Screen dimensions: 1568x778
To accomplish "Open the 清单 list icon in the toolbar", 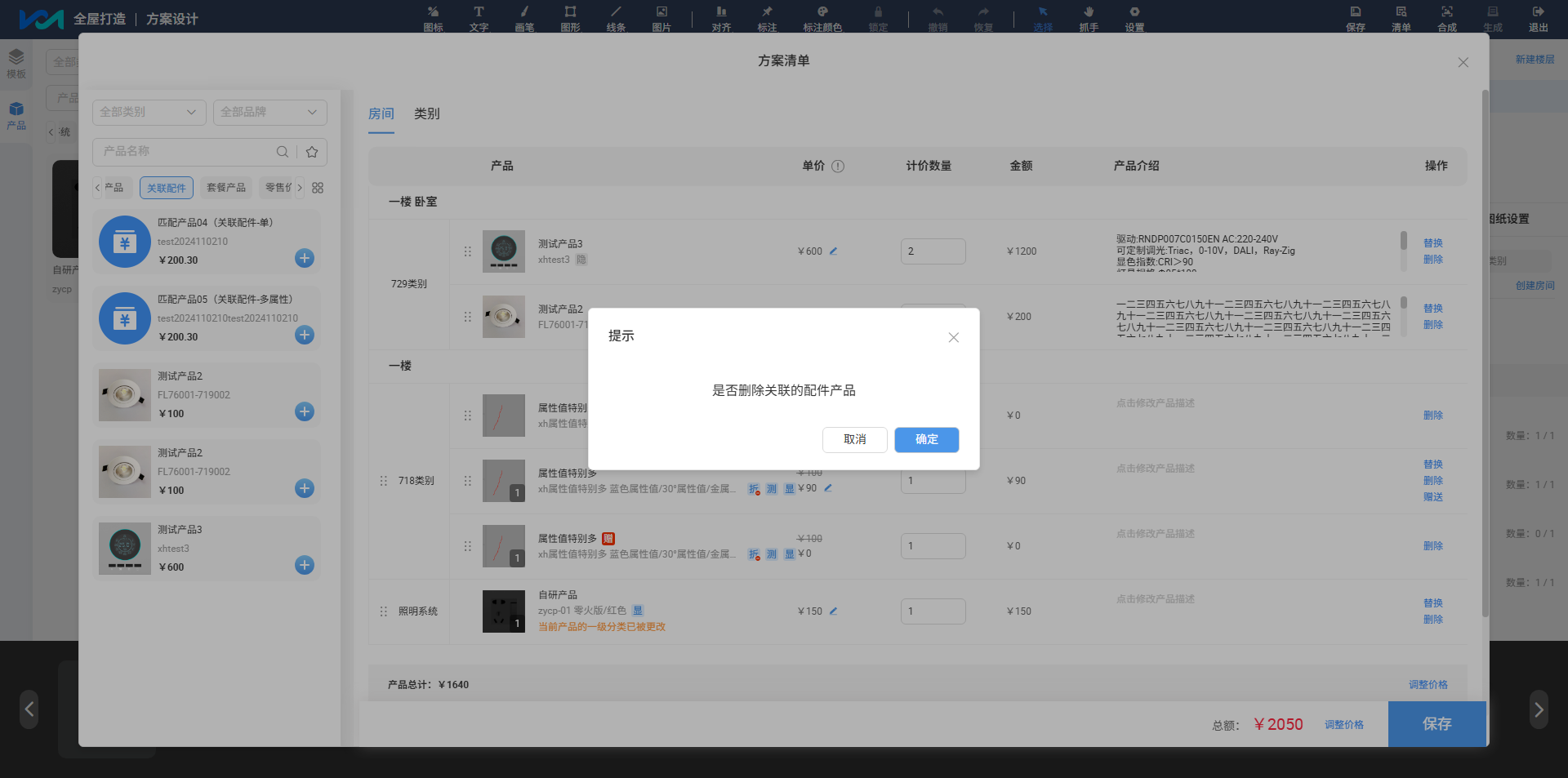I will pos(1401,18).
